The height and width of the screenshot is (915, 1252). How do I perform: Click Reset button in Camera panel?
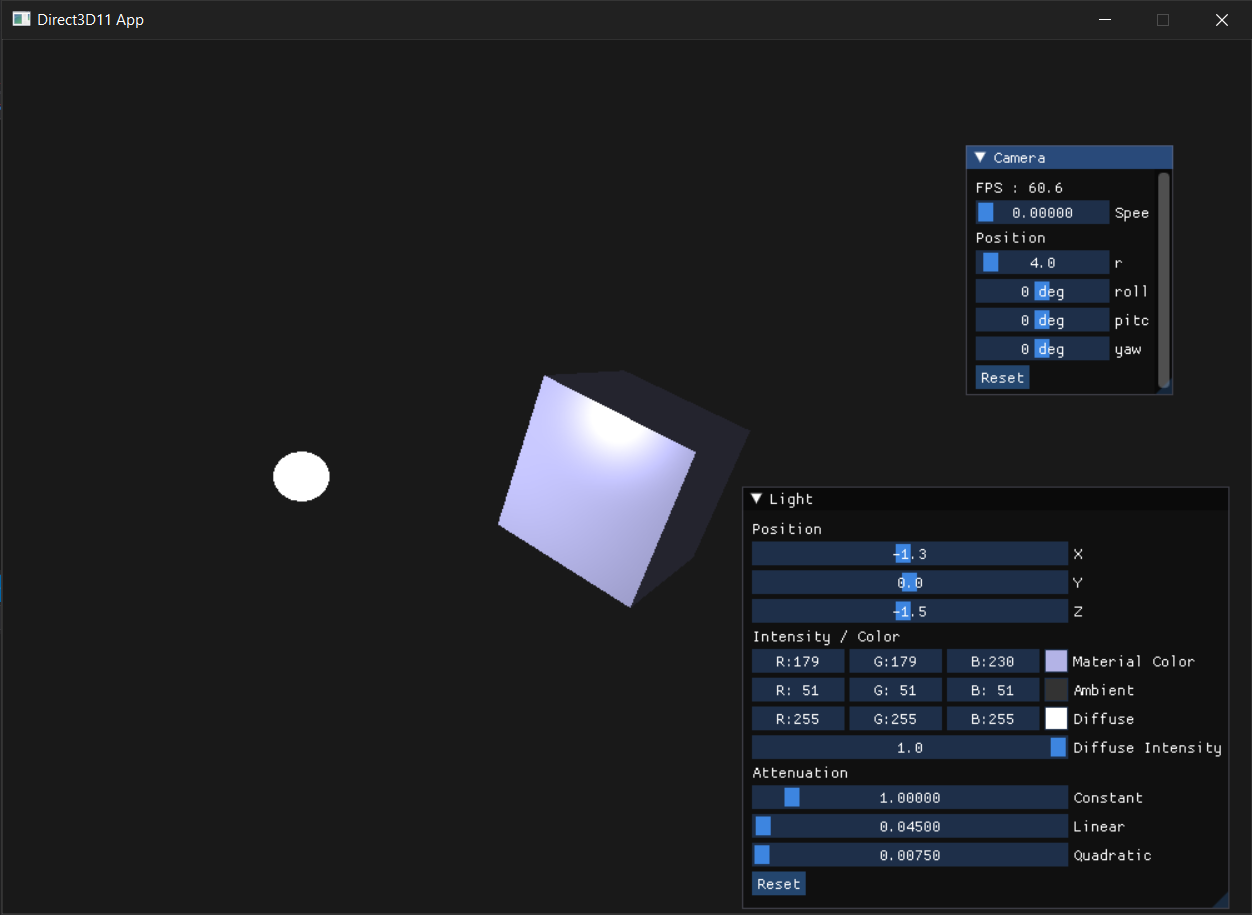tap(1002, 378)
